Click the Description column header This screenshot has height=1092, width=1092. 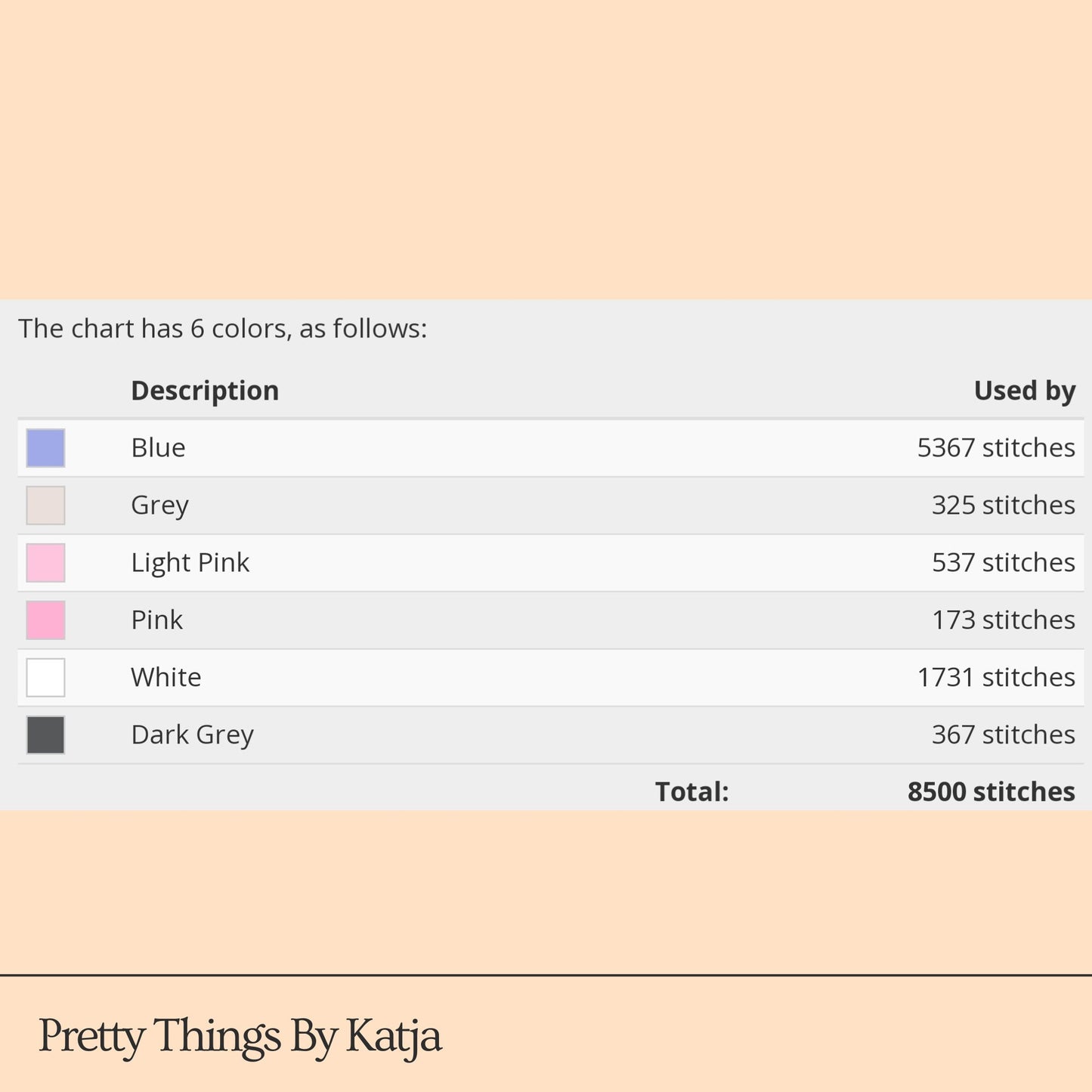pos(205,391)
